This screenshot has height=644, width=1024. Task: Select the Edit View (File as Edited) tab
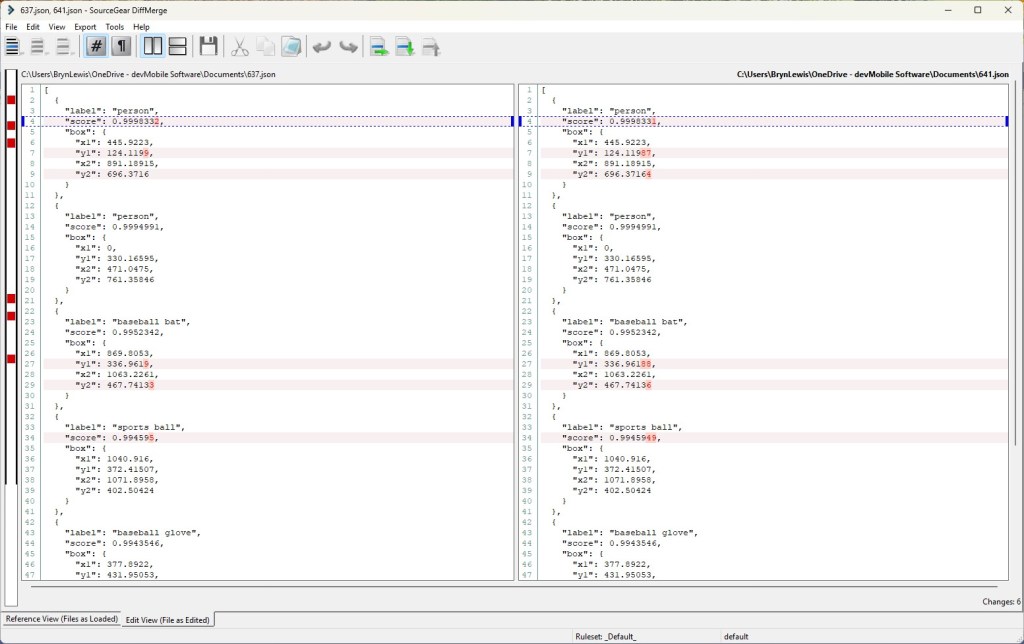(x=167, y=620)
